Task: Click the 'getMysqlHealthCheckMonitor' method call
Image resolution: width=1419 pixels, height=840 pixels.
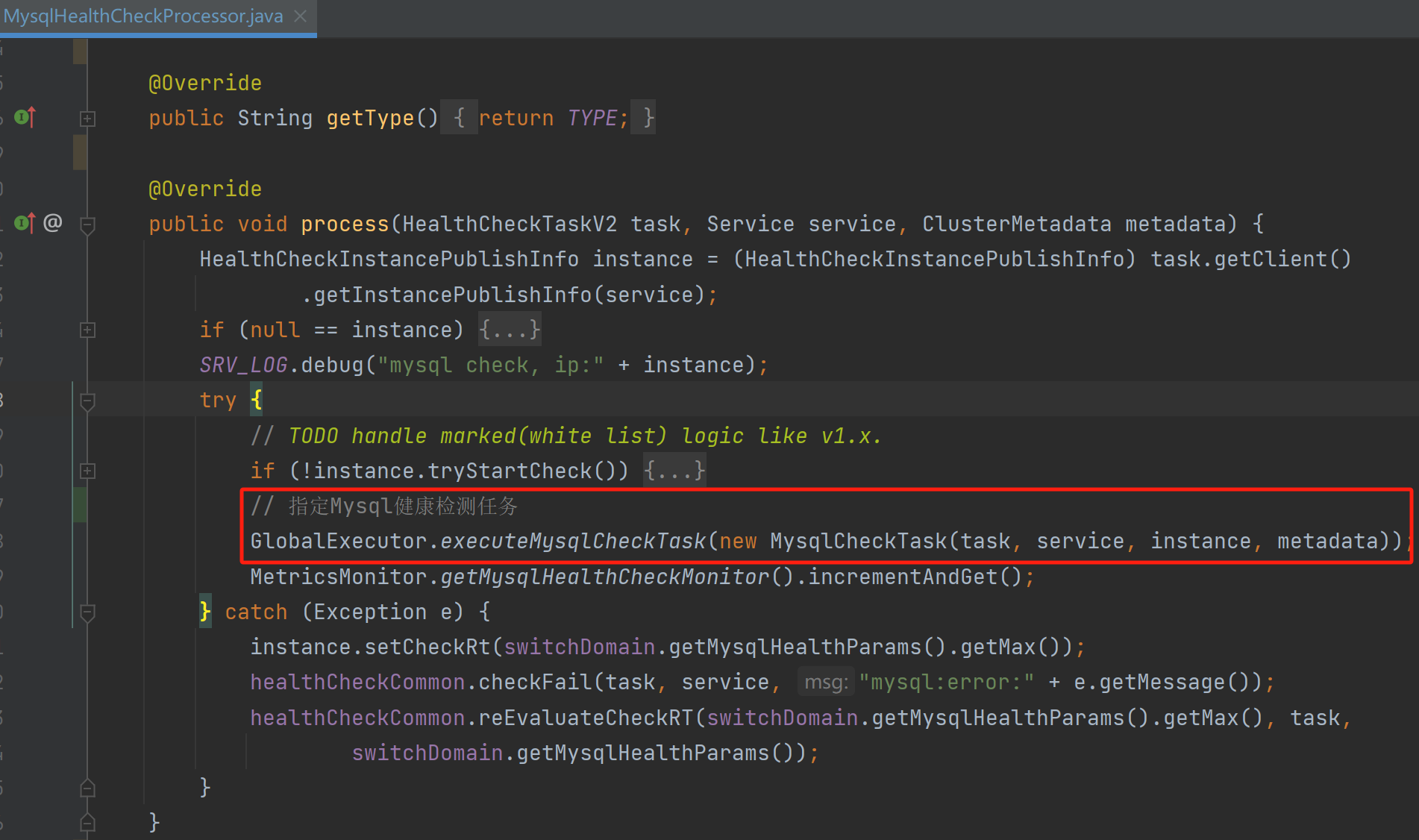Action: point(604,577)
